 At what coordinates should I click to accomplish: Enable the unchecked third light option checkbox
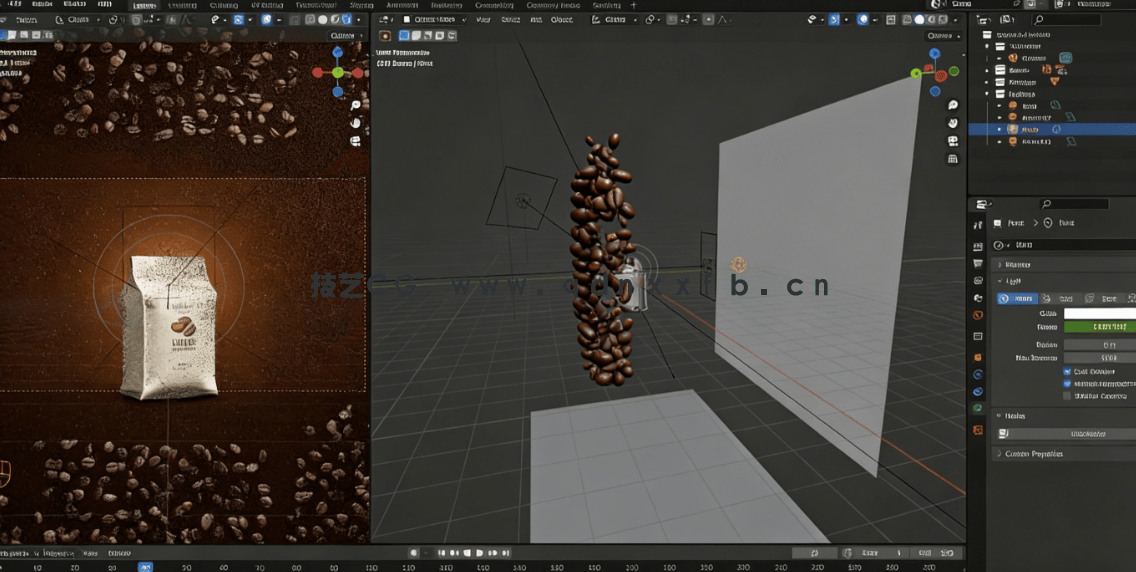(1067, 396)
